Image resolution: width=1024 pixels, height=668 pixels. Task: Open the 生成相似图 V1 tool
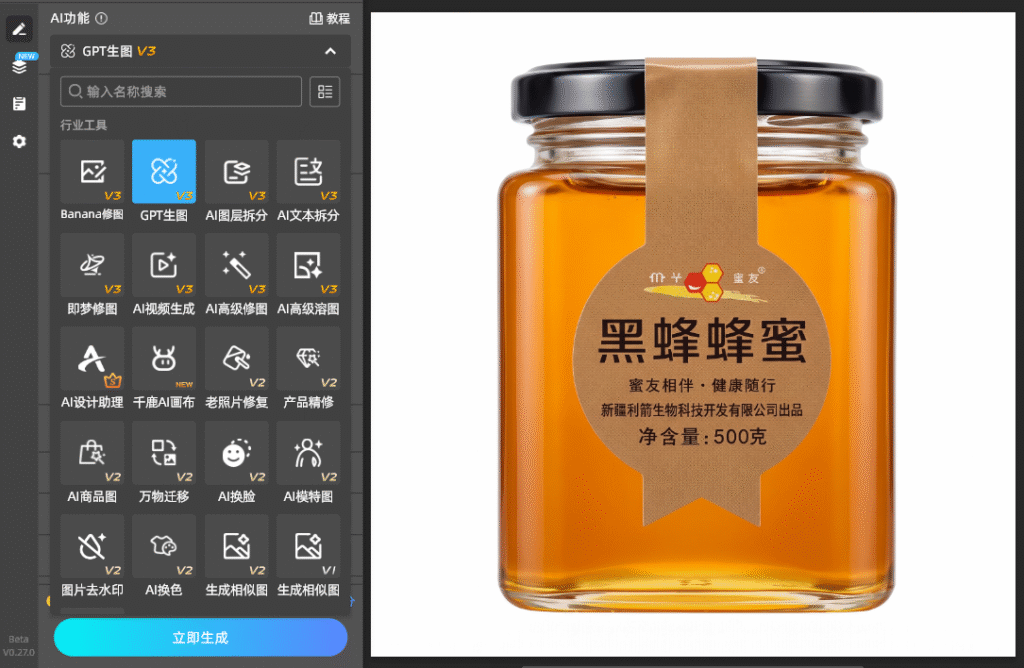[308, 546]
